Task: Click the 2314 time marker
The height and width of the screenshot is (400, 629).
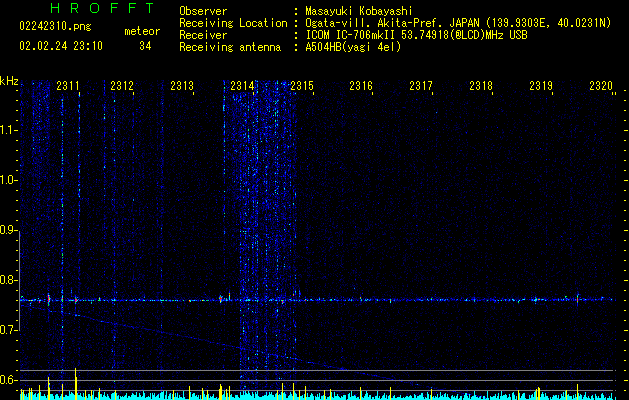Action: coord(242,86)
